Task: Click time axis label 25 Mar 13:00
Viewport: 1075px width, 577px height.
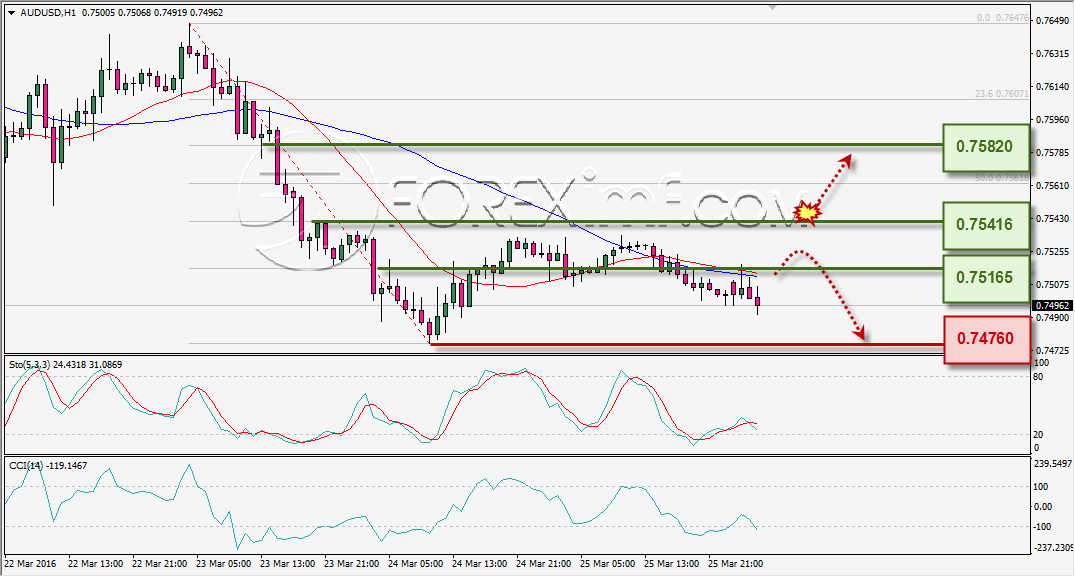Action: 672,563
